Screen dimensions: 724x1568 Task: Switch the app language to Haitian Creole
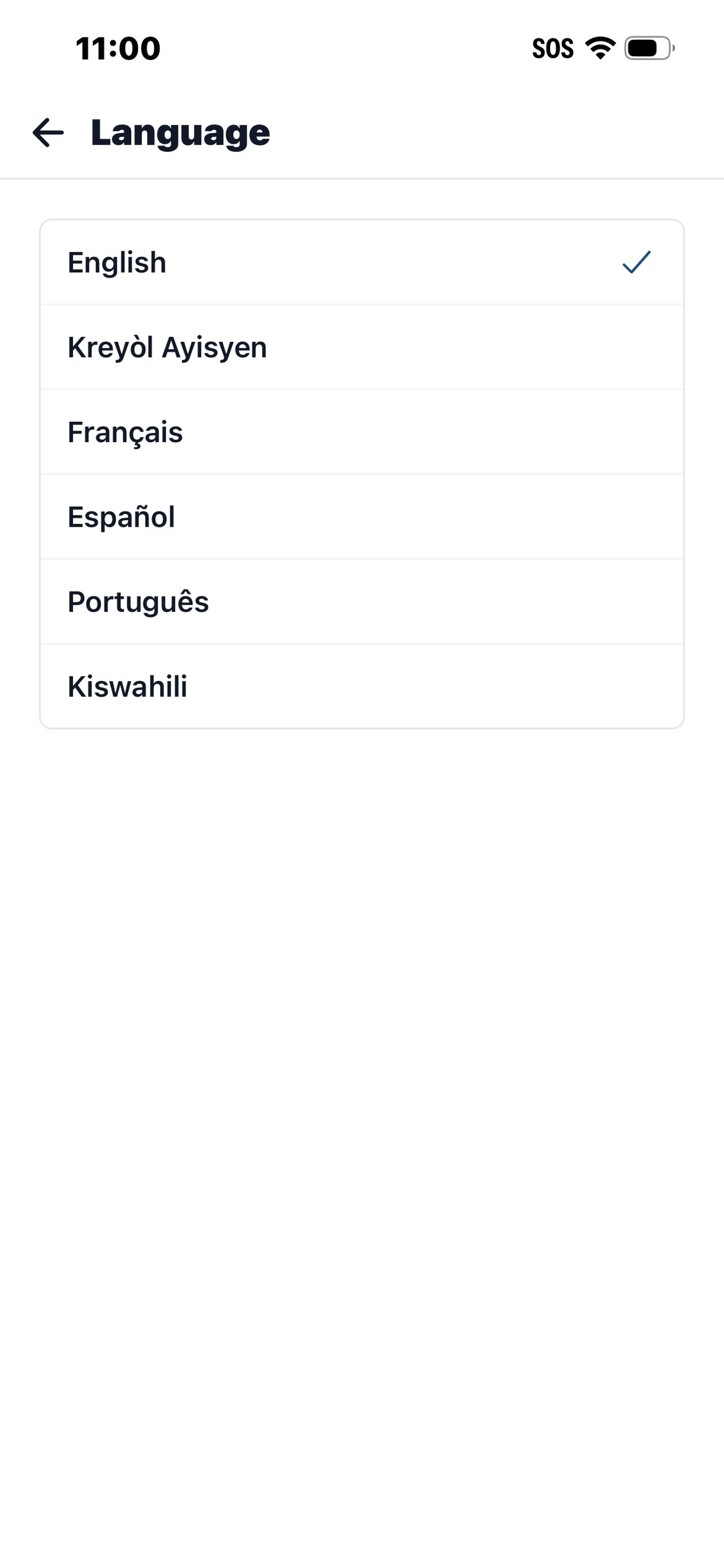362,347
